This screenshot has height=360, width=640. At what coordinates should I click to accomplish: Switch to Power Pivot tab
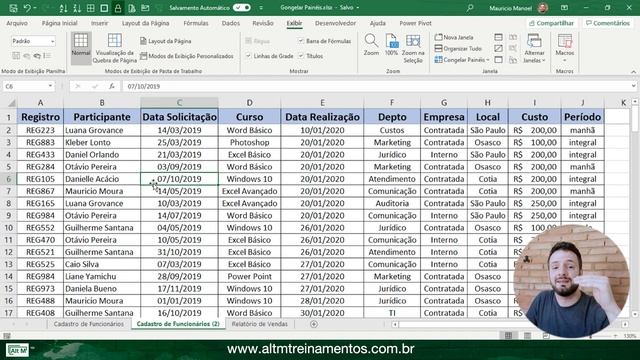click(x=415, y=23)
